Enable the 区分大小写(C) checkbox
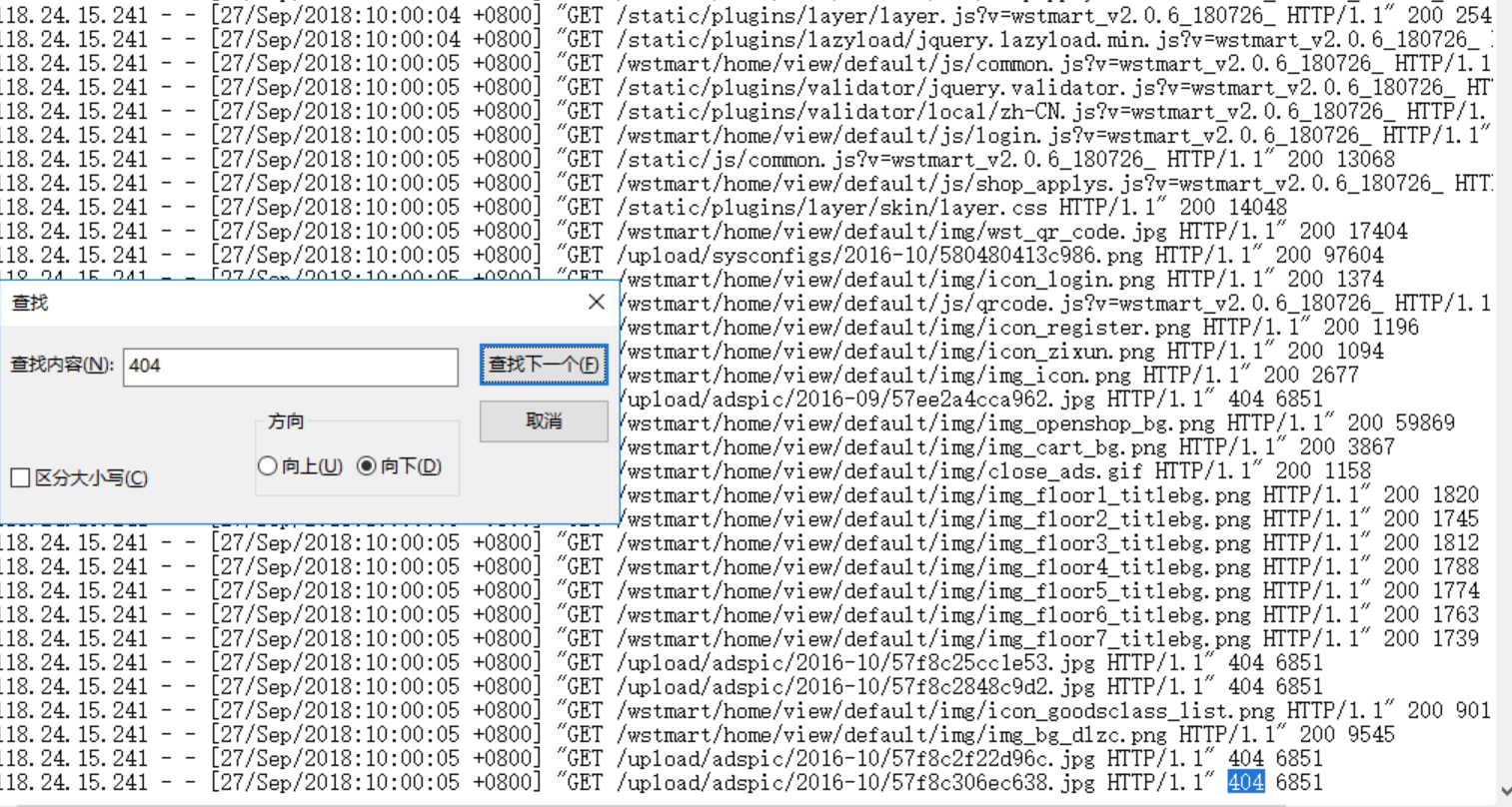Screen dimensions: 1512x807 click(20, 478)
